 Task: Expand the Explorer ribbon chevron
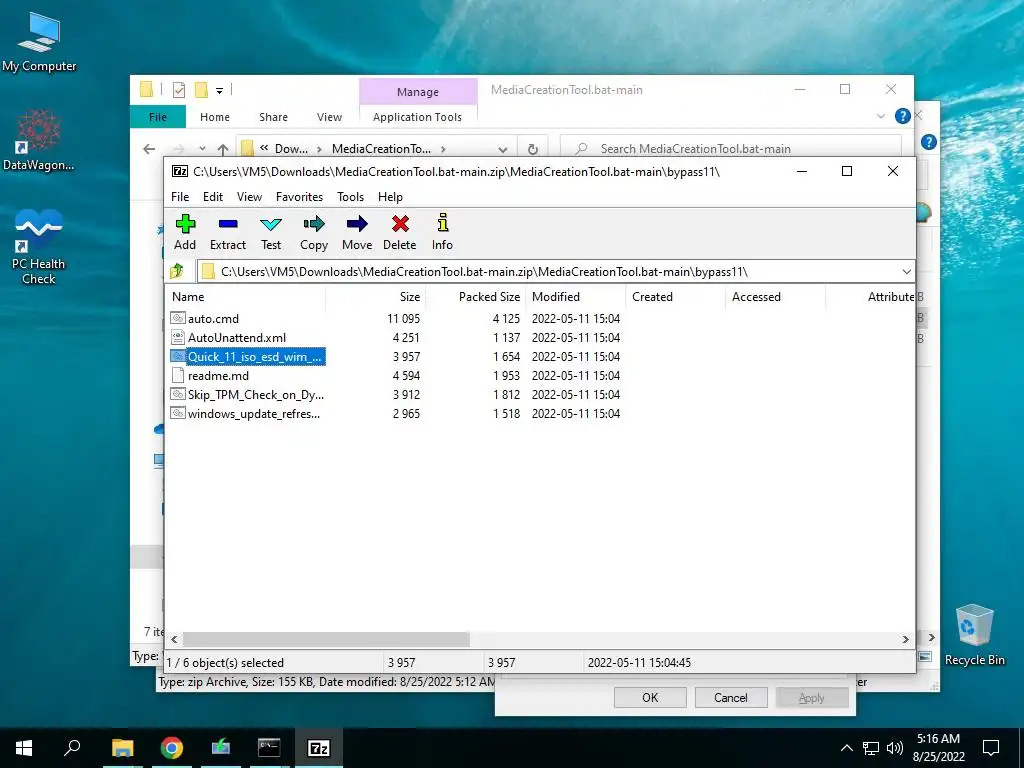880,116
